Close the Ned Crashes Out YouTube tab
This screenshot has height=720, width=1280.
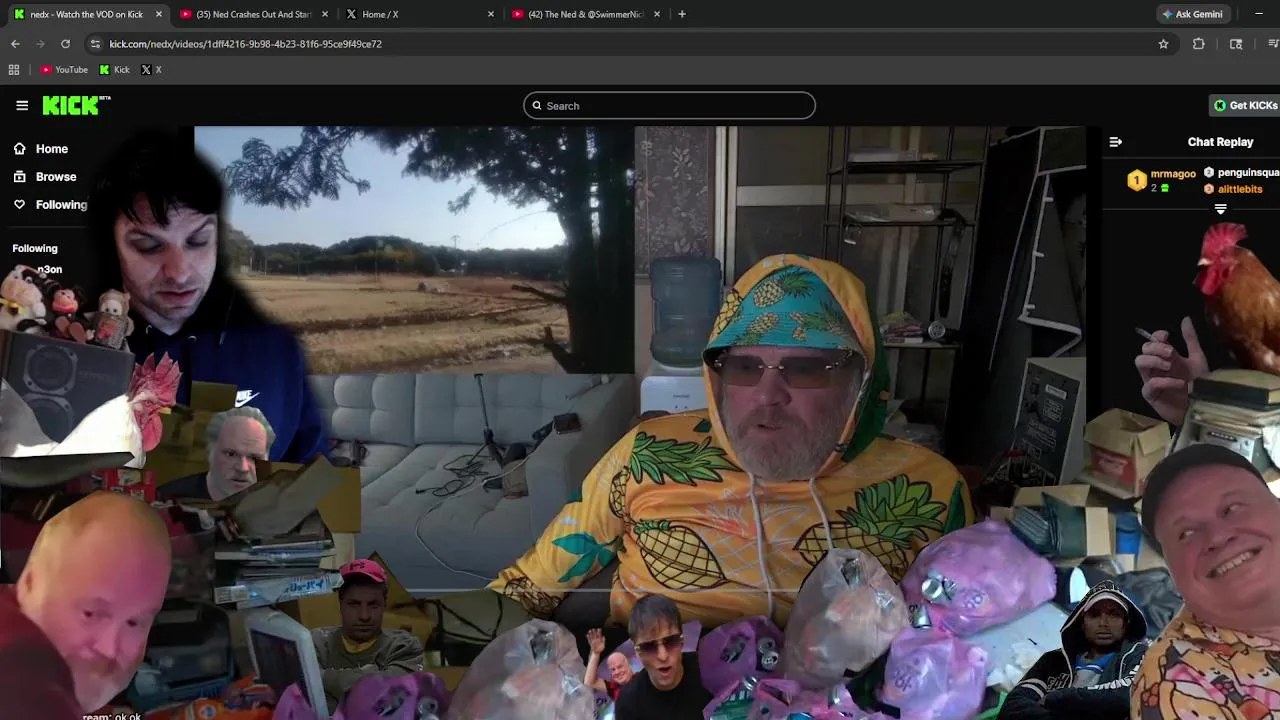point(325,14)
